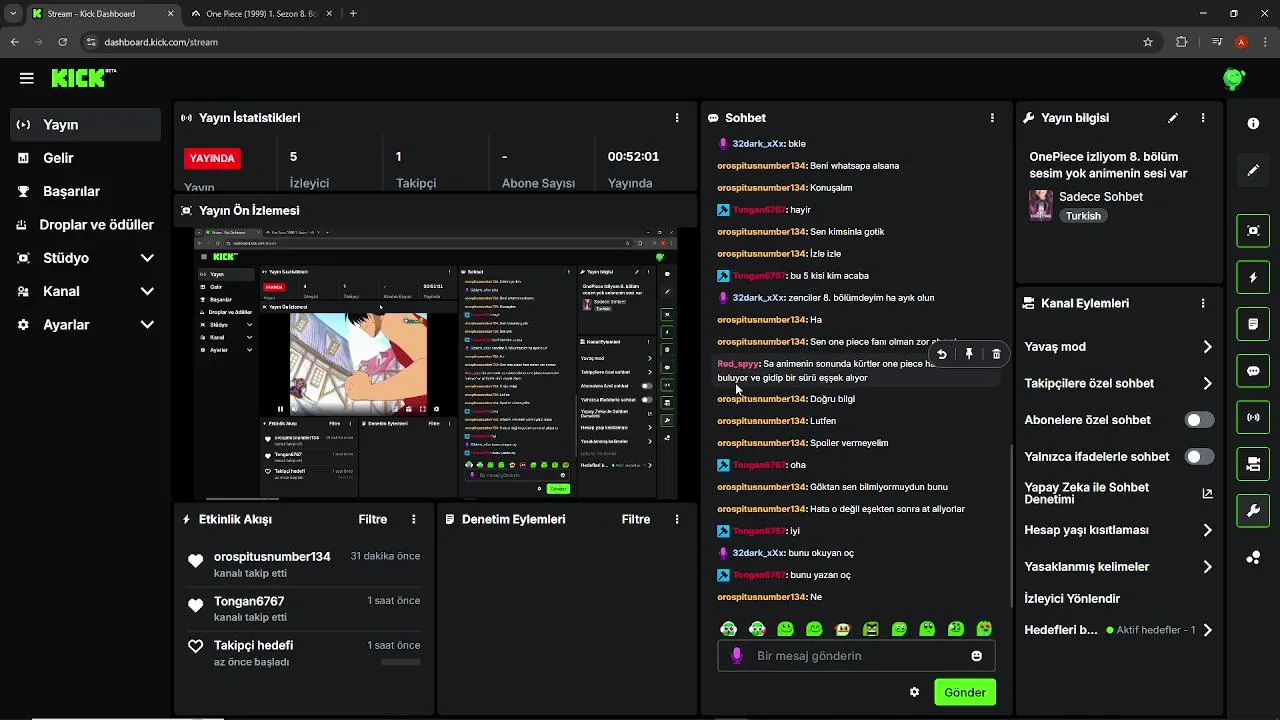Click the three-dots icon at the toolbar bottom
The width and height of the screenshot is (1280, 720).
pyautogui.click(x=1253, y=558)
